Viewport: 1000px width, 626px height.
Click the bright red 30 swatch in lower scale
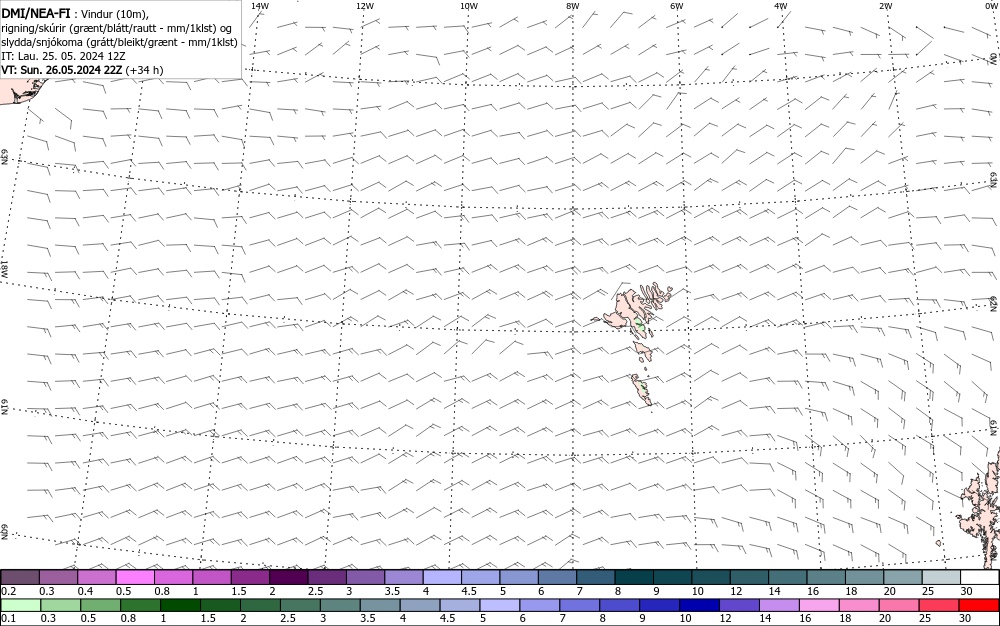(x=980, y=605)
